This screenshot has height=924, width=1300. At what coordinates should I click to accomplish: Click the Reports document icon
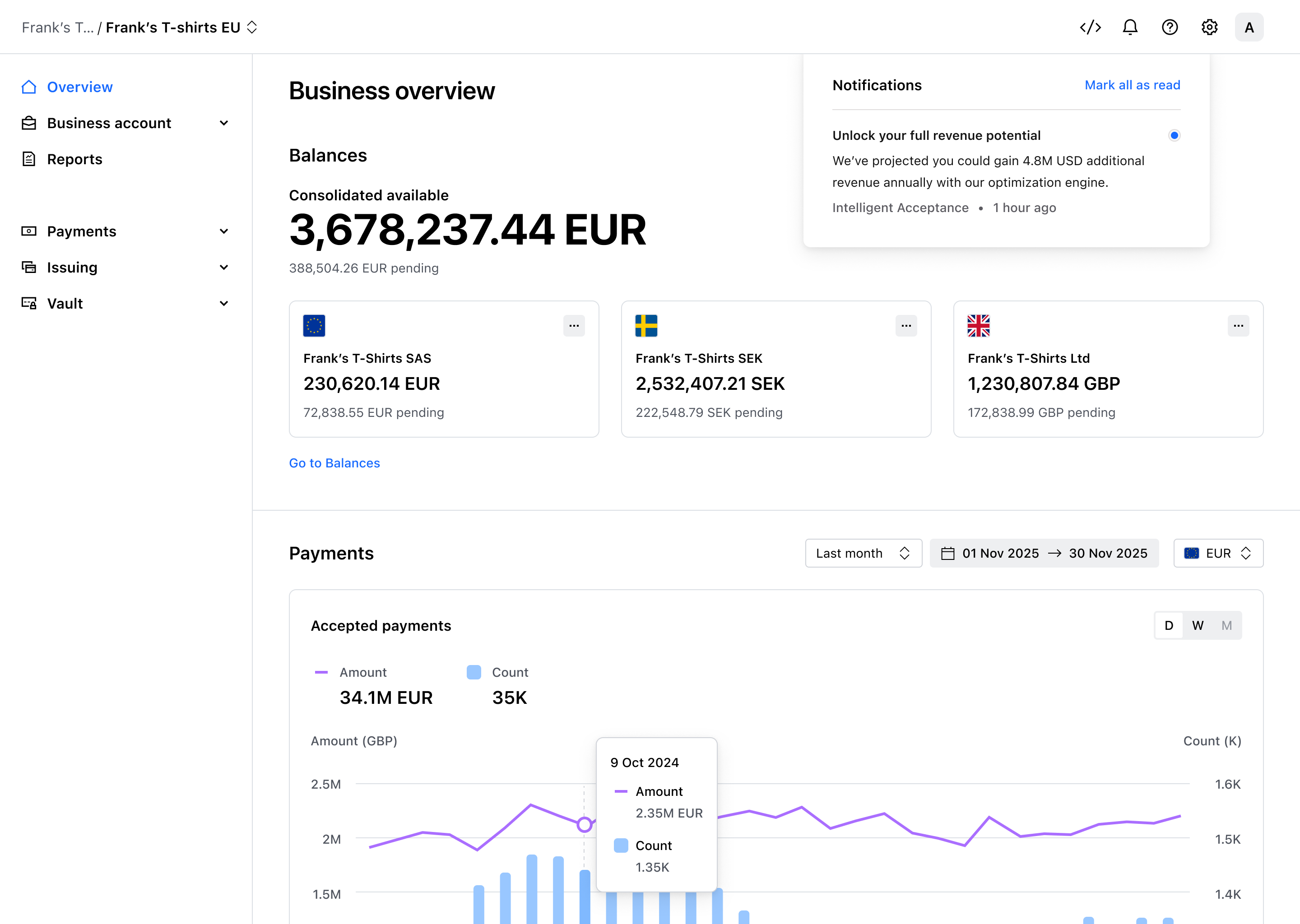[x=29, y=159]
